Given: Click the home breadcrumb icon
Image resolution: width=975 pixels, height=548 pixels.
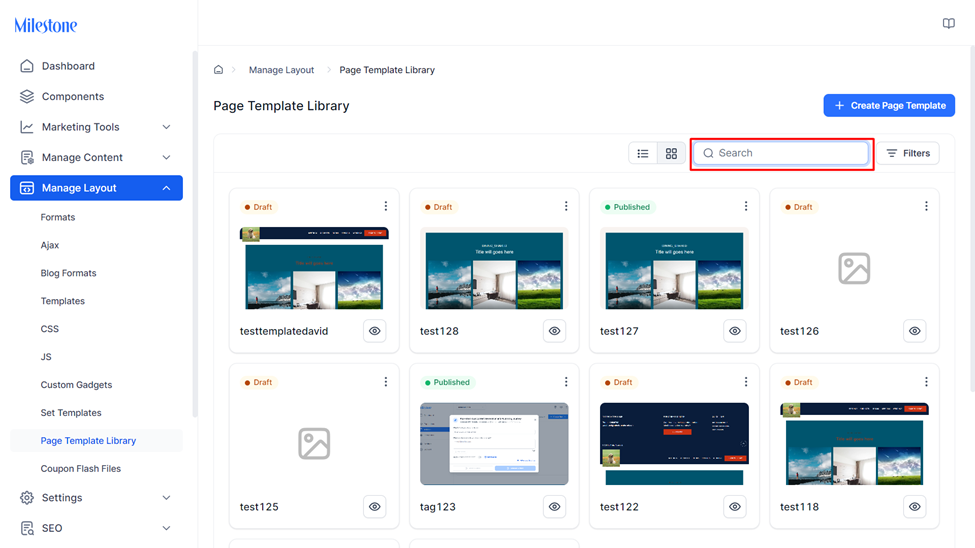Looking at the screenshot, I should click(x=218, y=70).
